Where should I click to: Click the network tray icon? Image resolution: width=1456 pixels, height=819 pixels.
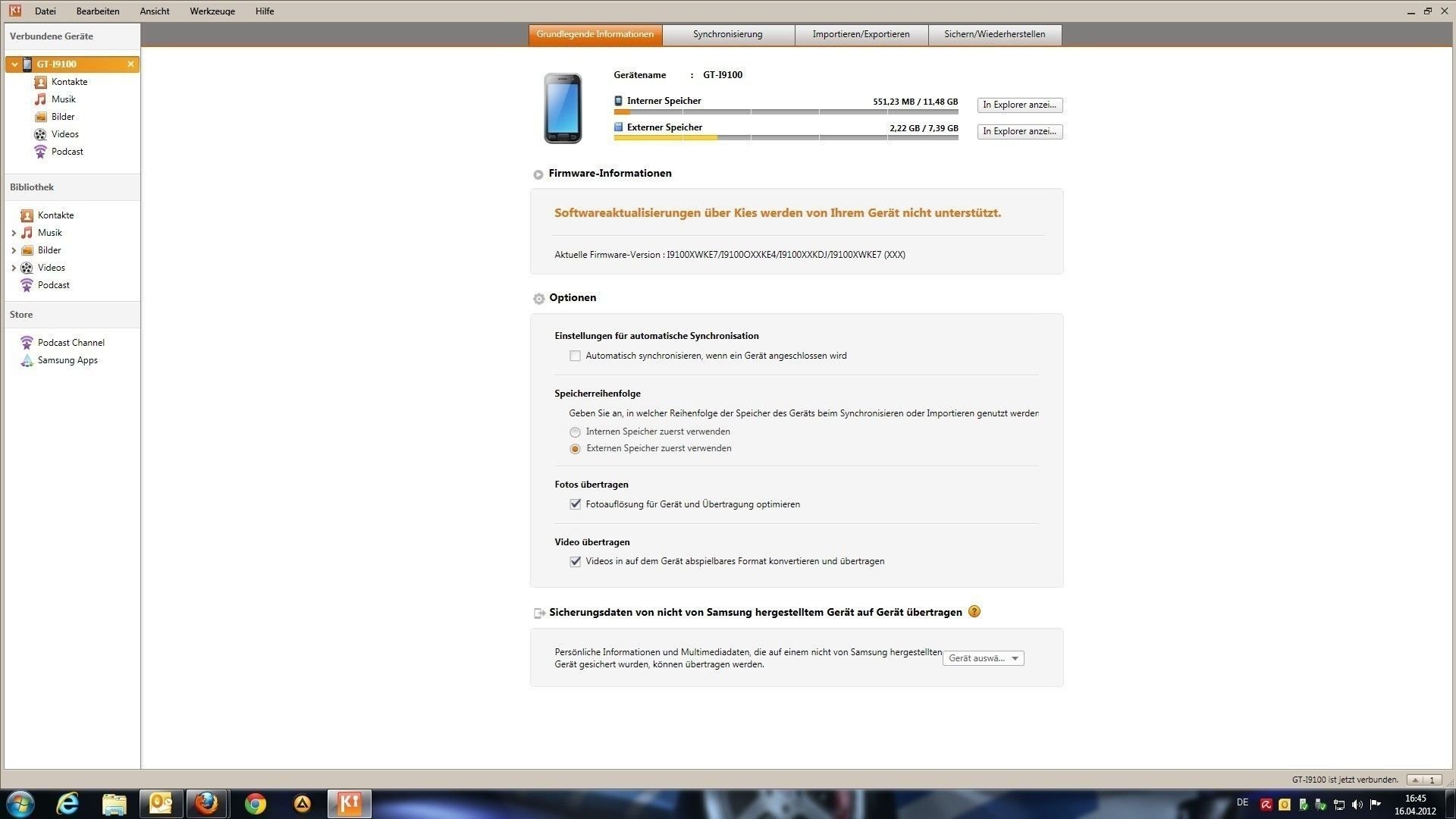pyautogui.click(x=1339, y=805)
